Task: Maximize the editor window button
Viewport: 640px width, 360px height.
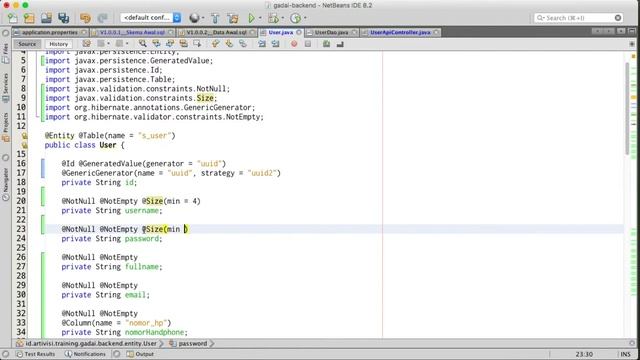Action: point(632,31)
